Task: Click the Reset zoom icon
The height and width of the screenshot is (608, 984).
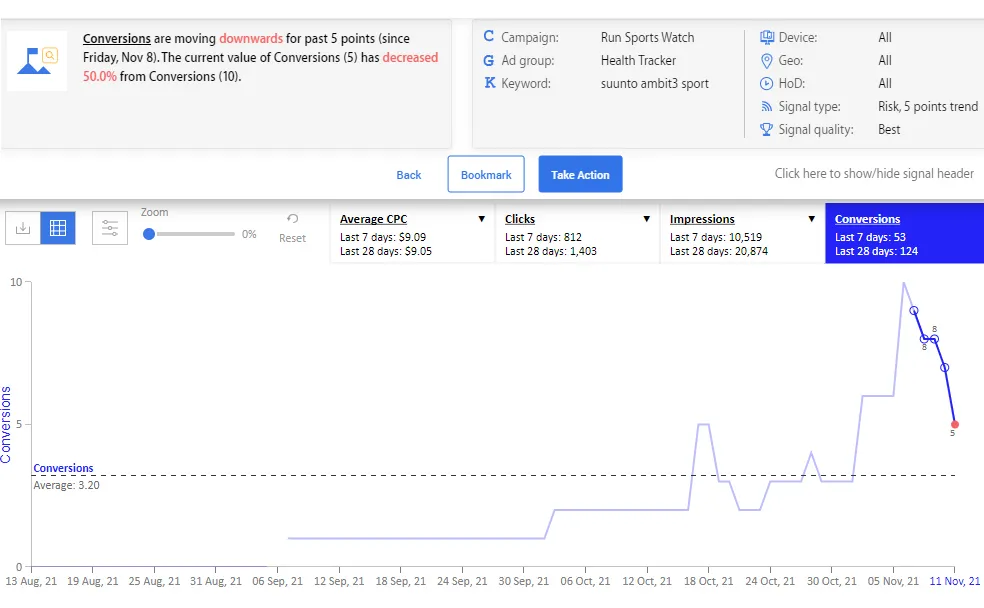Action: click(292, 218)
